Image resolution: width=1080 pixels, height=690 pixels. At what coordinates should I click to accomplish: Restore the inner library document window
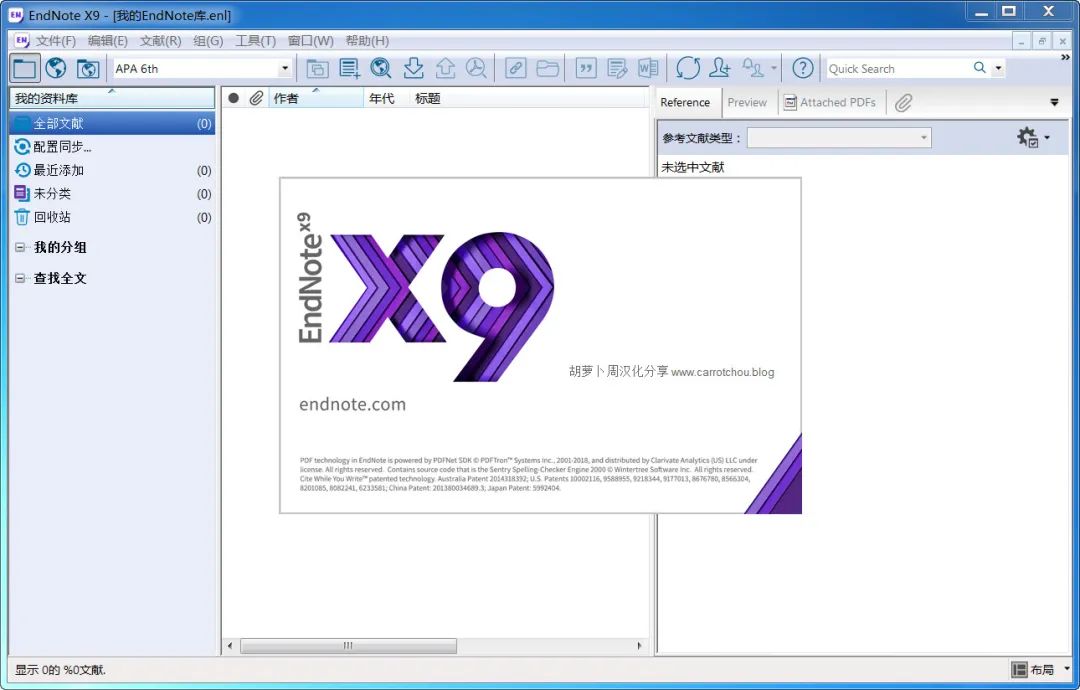[1041, 41]
